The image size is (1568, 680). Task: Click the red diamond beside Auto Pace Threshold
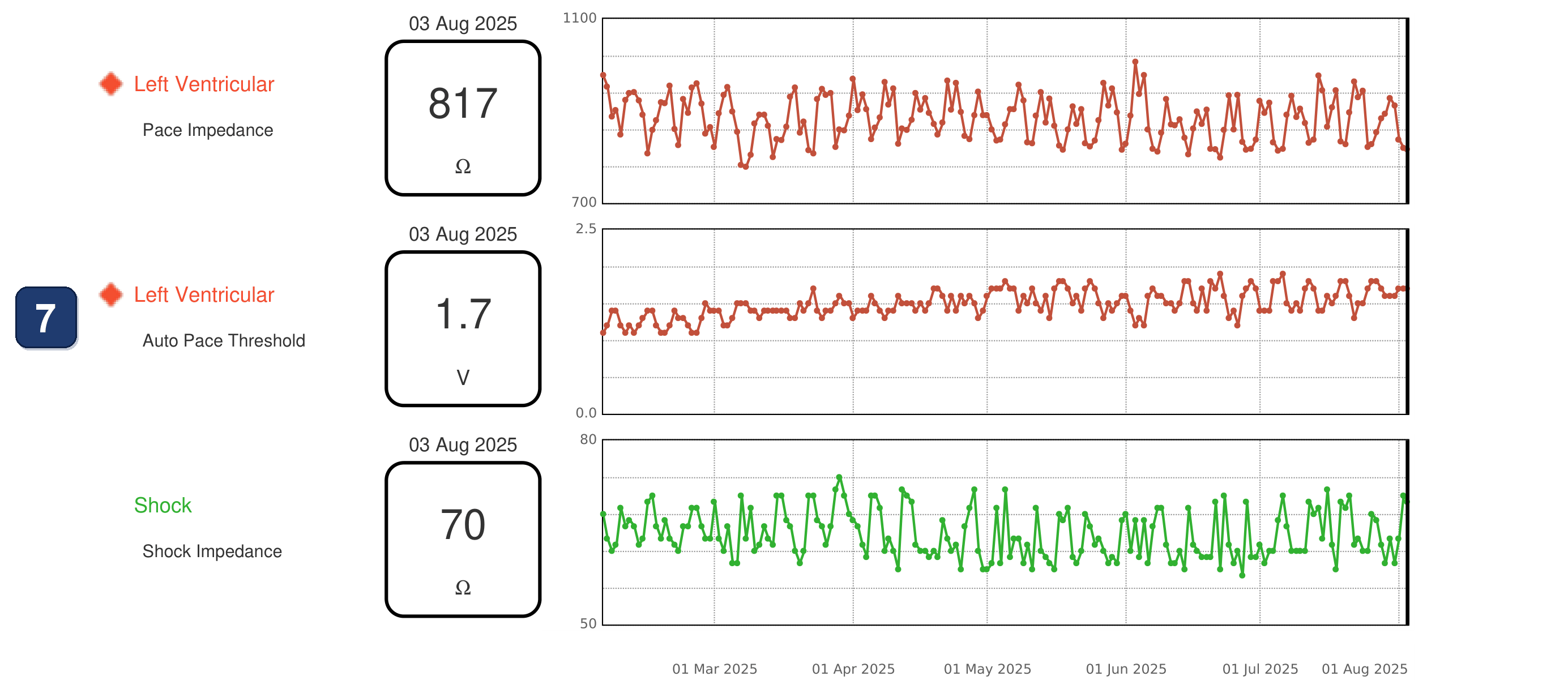[111, 294]
